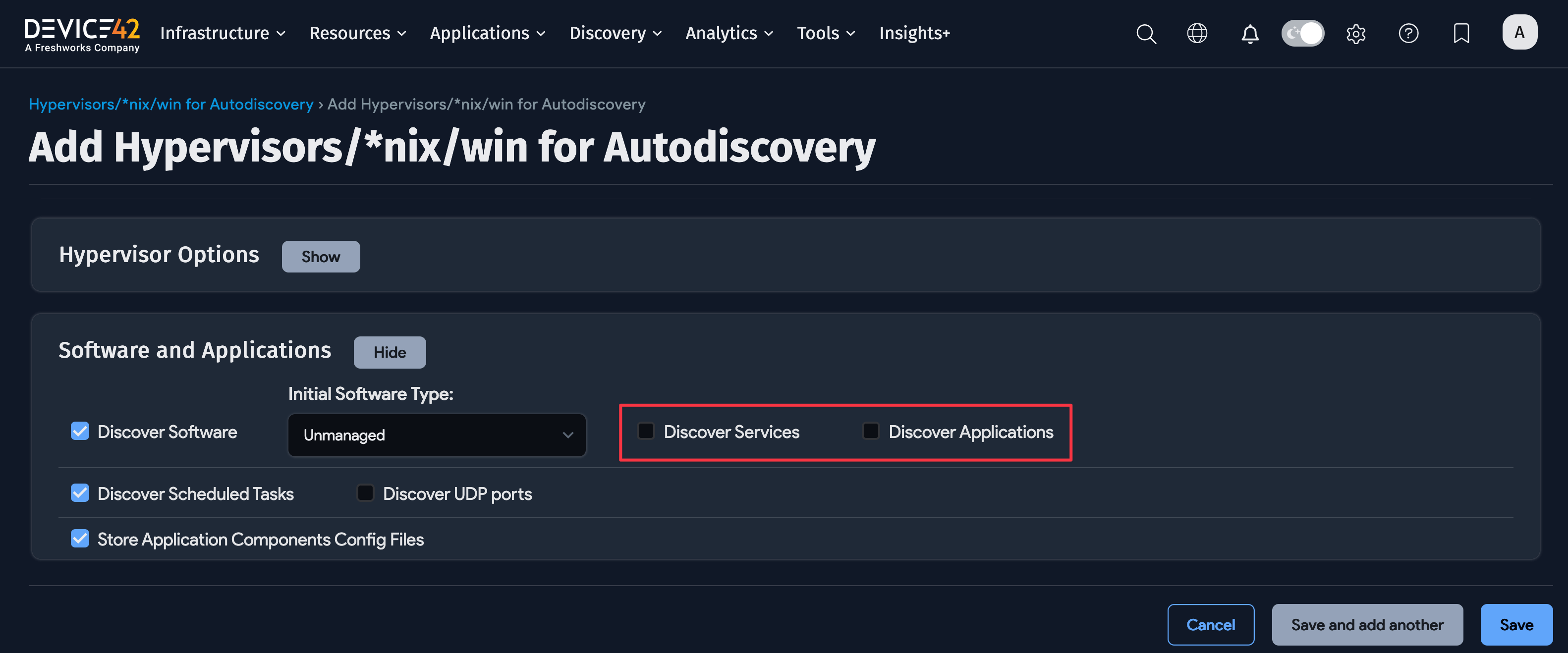
Task: Follow the Hypervisors breadcrumb link
Action: coord(171,104)
